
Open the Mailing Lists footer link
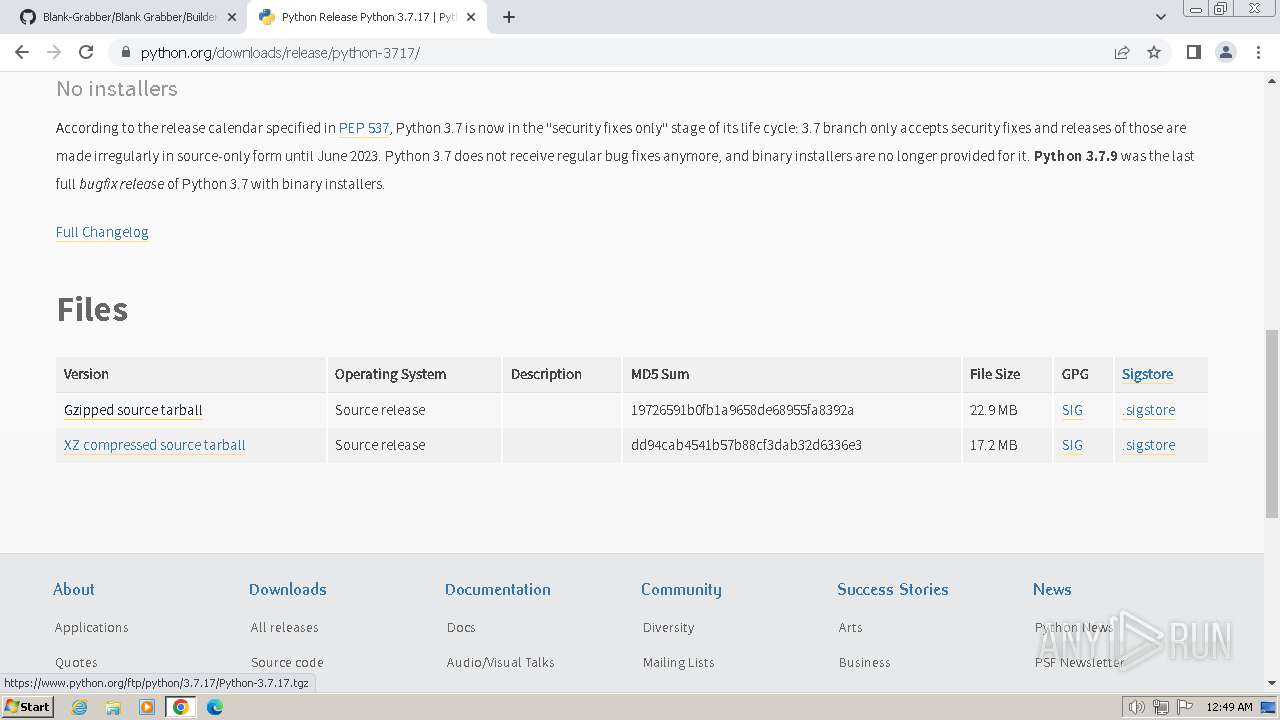679,662
